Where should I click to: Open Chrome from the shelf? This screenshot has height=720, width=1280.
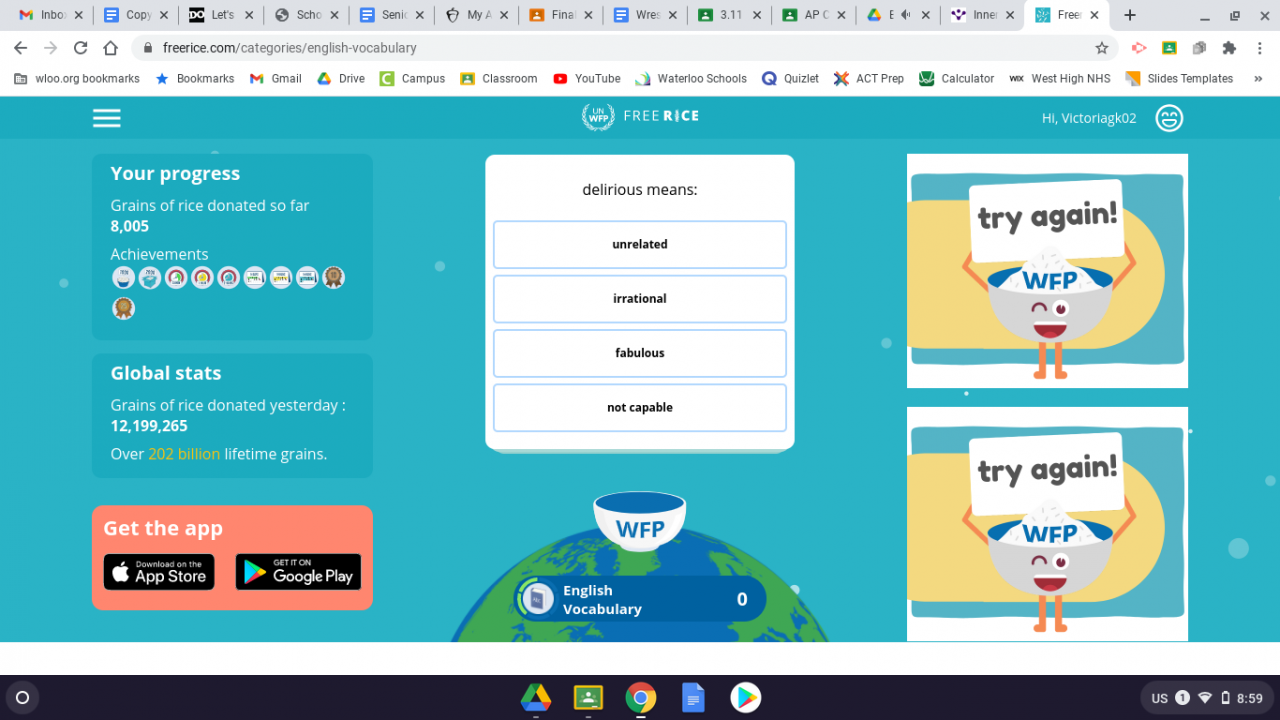(640, 697)
